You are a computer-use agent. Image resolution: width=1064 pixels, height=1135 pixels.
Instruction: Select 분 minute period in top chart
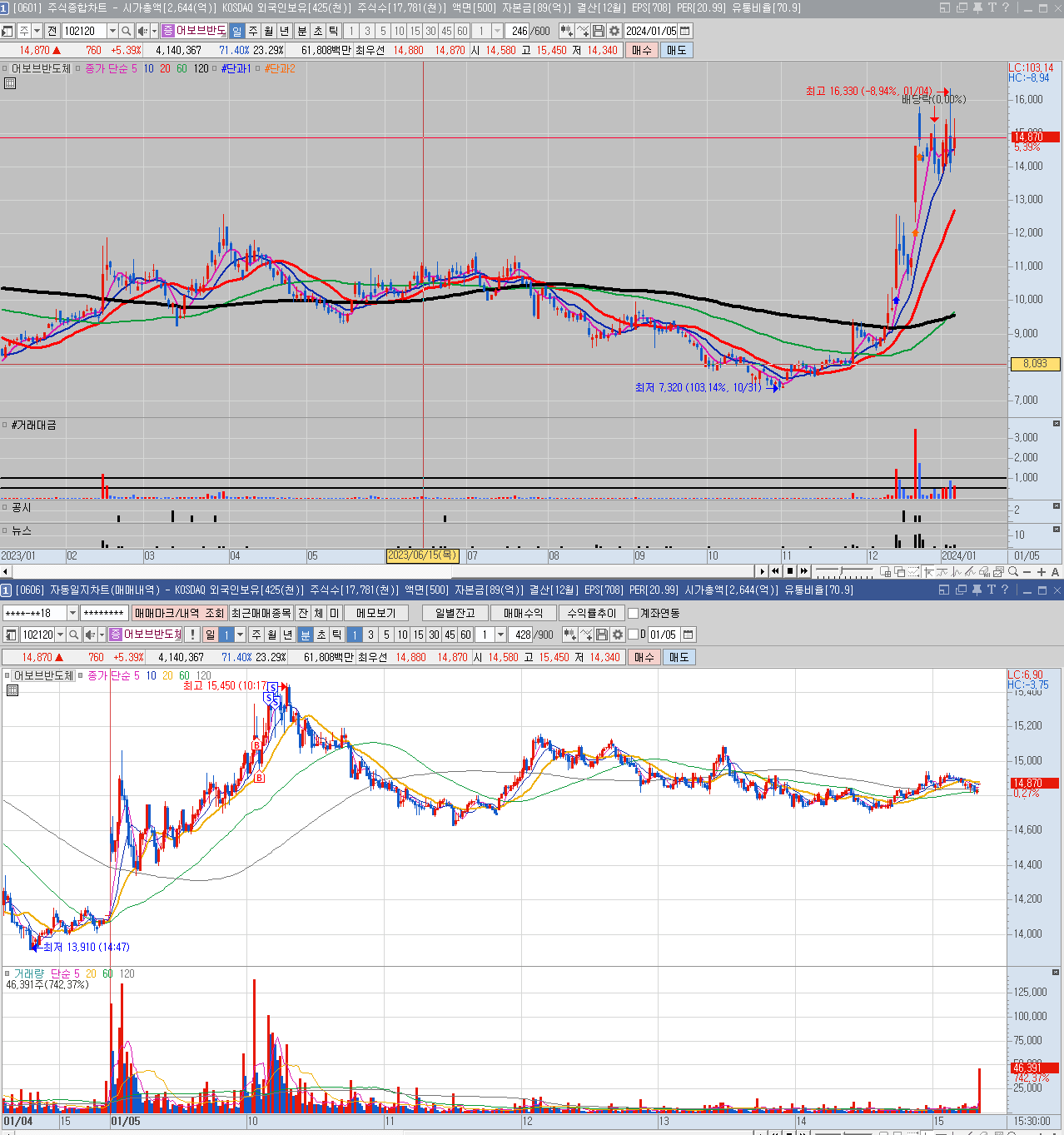coord(302,31)
